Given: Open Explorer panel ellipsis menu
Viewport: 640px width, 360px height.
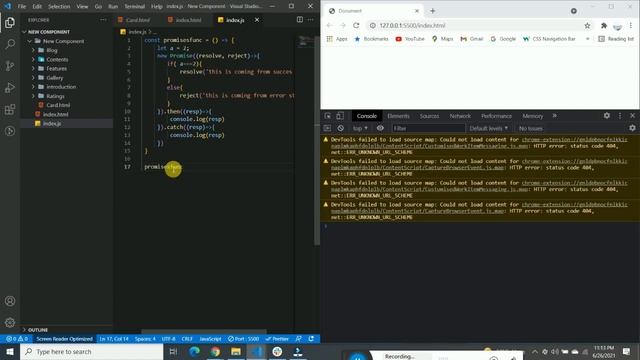Looking at the screenshot, I should point(103,20).
